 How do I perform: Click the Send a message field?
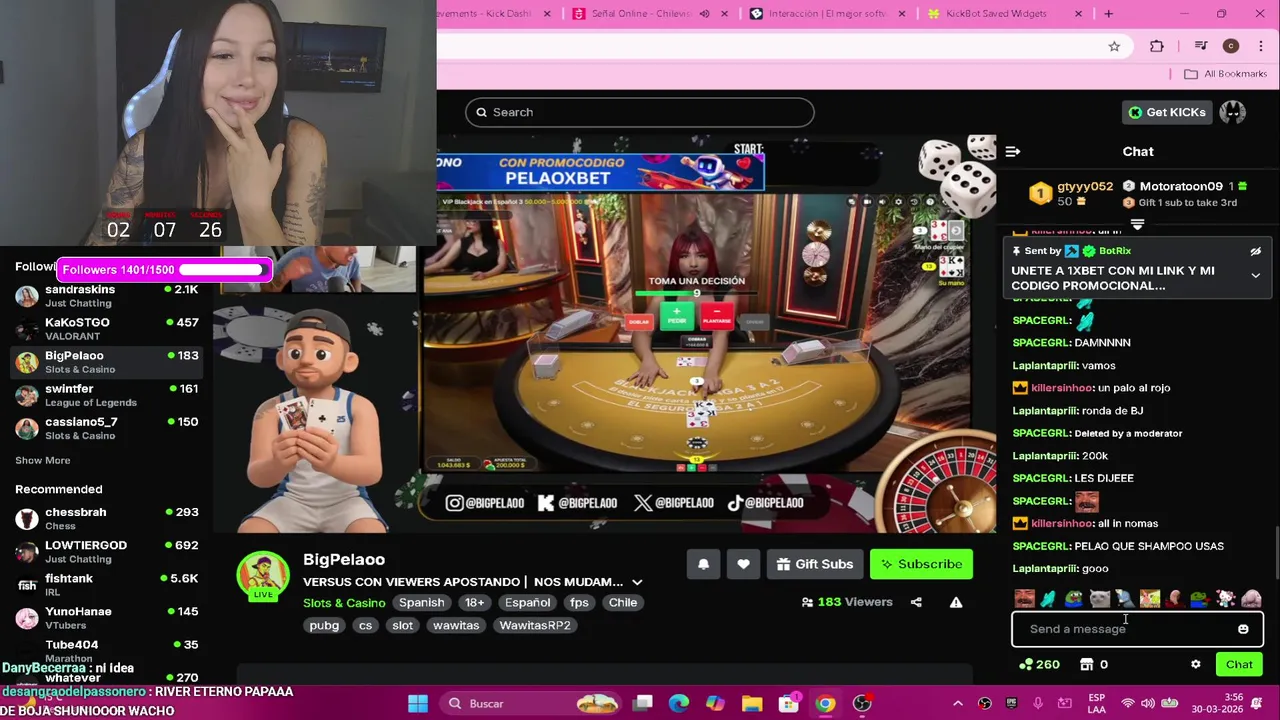(x=1137, y=629)
